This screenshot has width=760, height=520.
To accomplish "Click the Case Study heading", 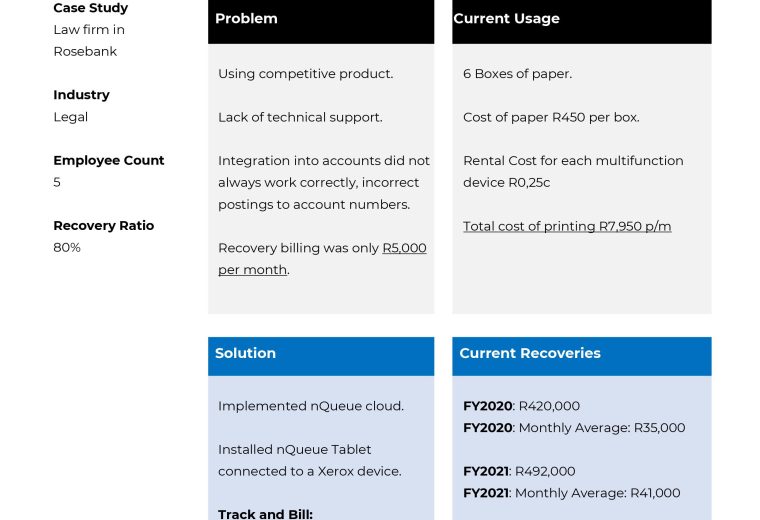I will [90, 8].
